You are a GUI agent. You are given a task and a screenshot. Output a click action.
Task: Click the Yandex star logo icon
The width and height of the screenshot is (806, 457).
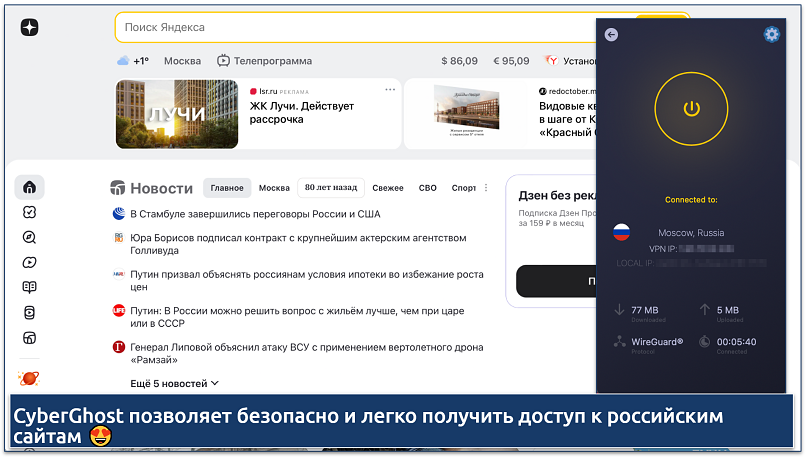[30, 28]
